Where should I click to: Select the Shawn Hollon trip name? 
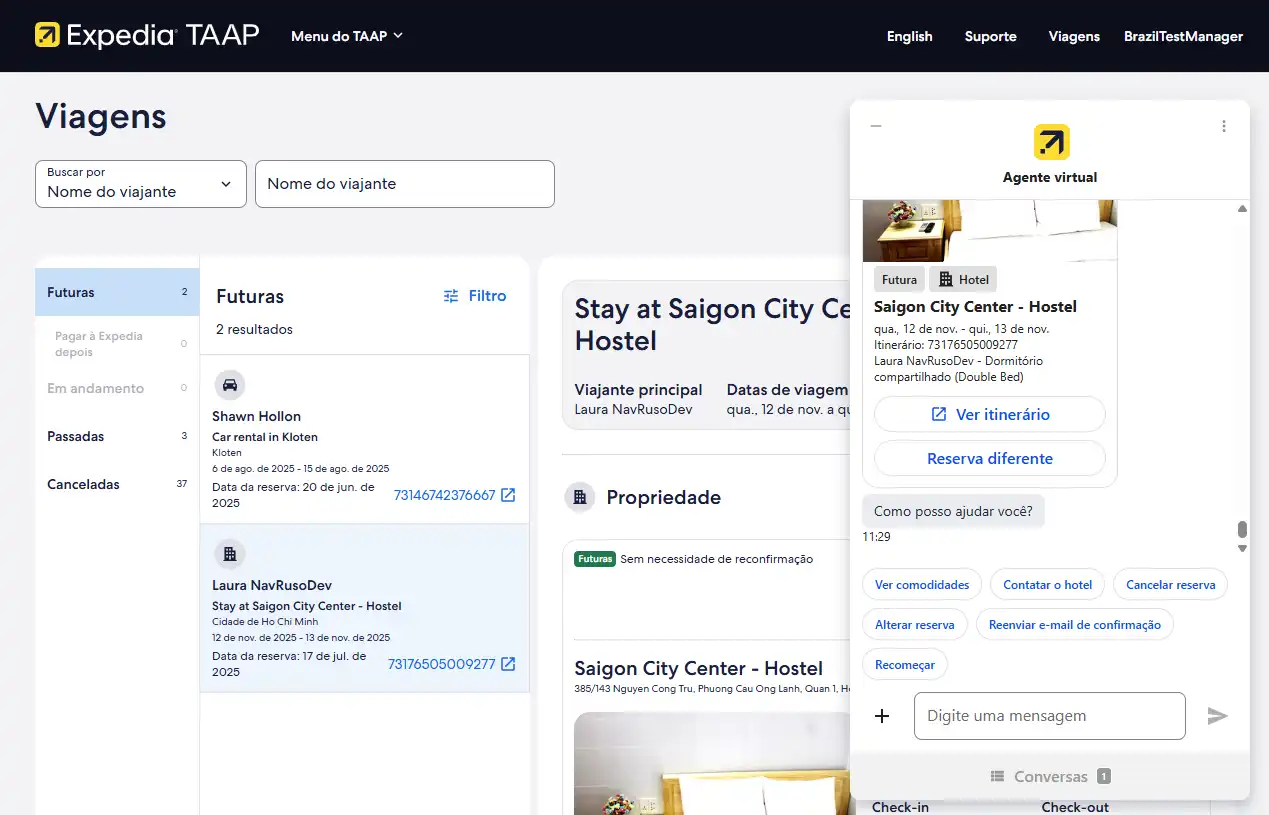[x=256, y=416]
